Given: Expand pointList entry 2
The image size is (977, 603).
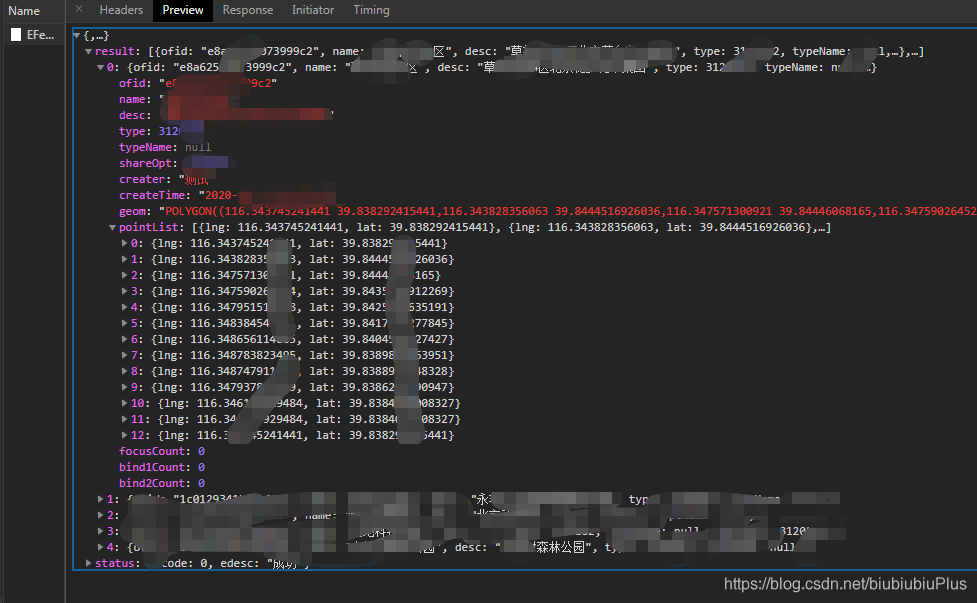Looking at the screenshot, I should click(124, 275).
